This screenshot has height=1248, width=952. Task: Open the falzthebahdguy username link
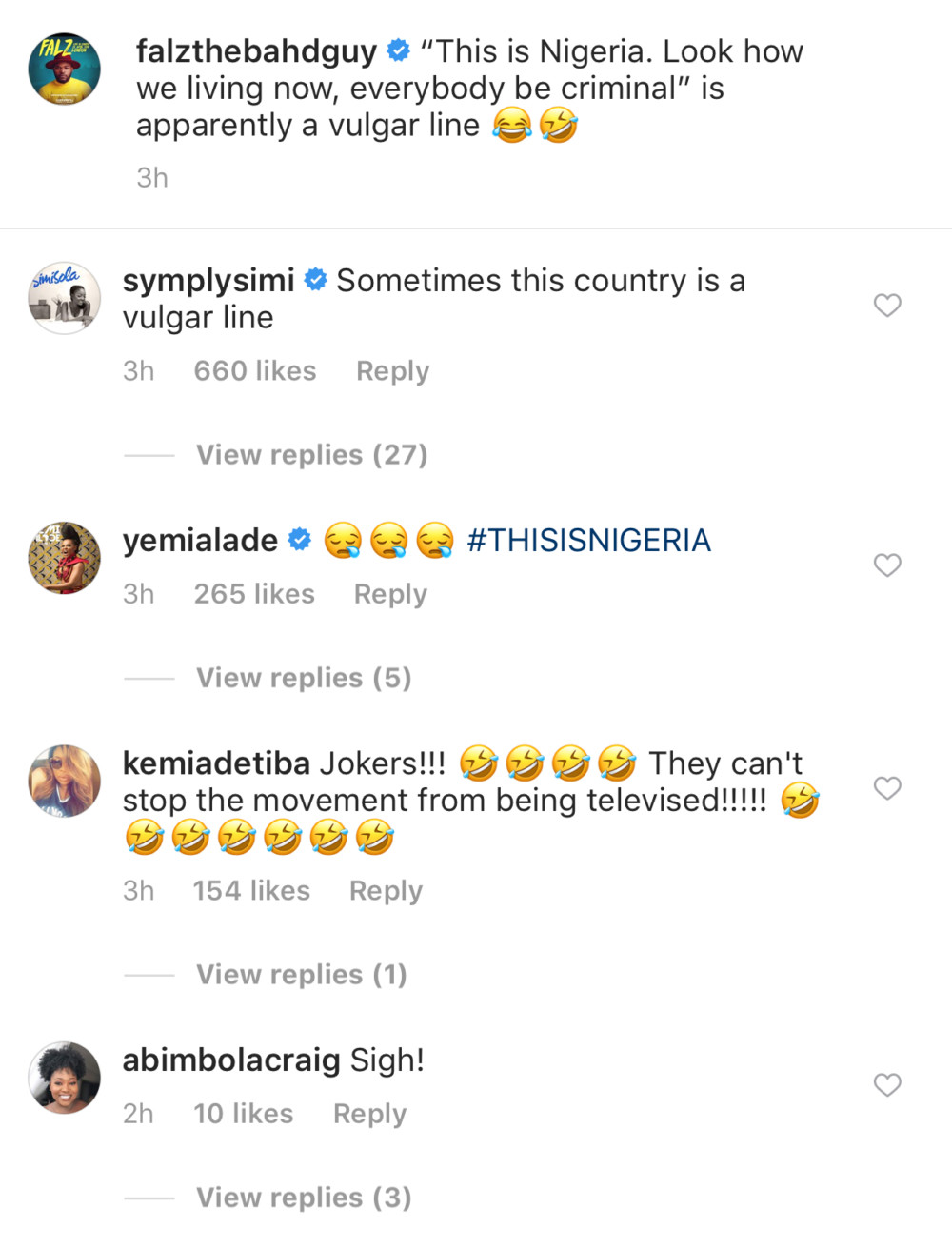click(256, 51)
